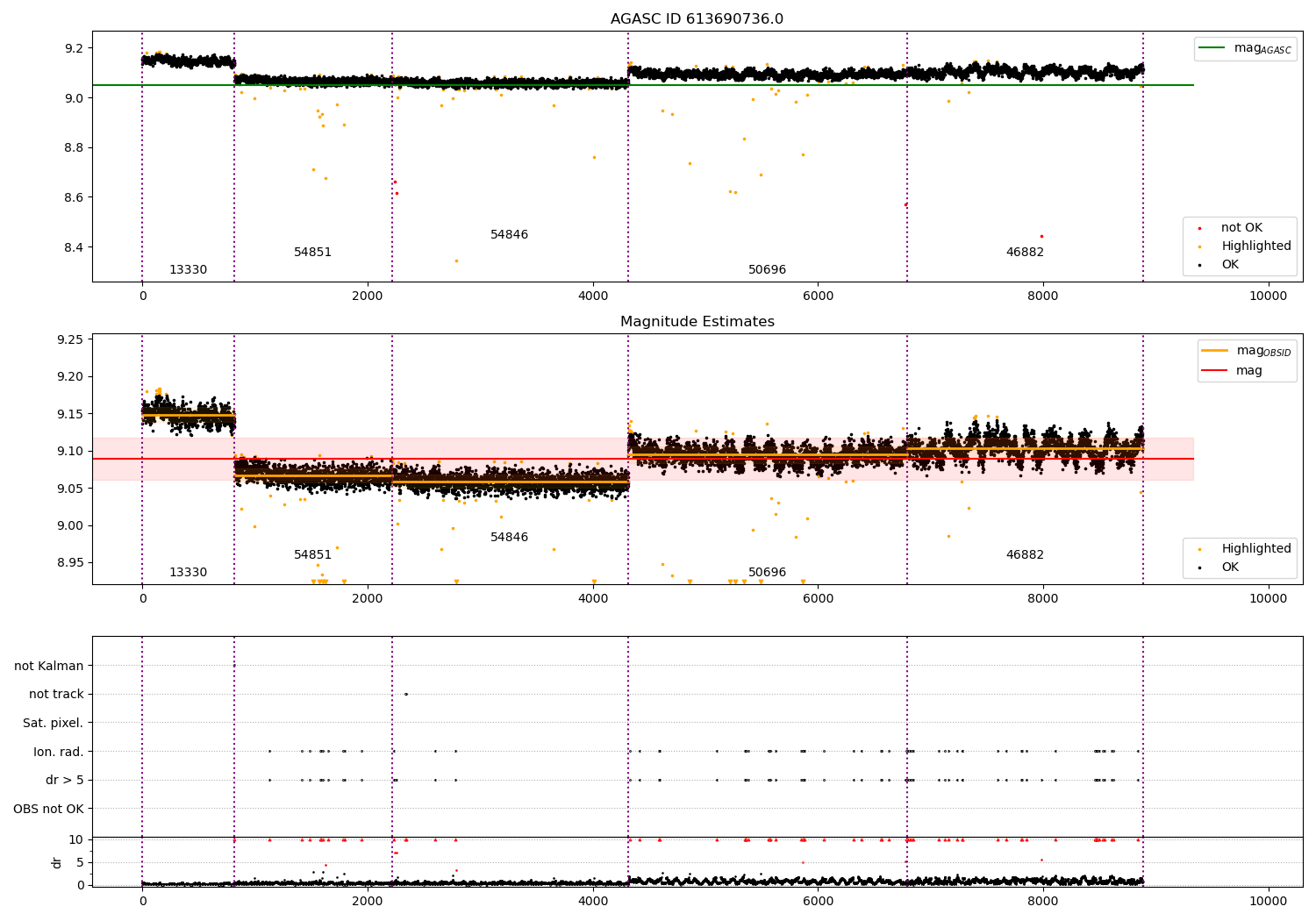The height and width of the screenshot is (921, 1316).
Task: Click observation label 54851 in the AGASC plot
Action: [x=312, y=253]
